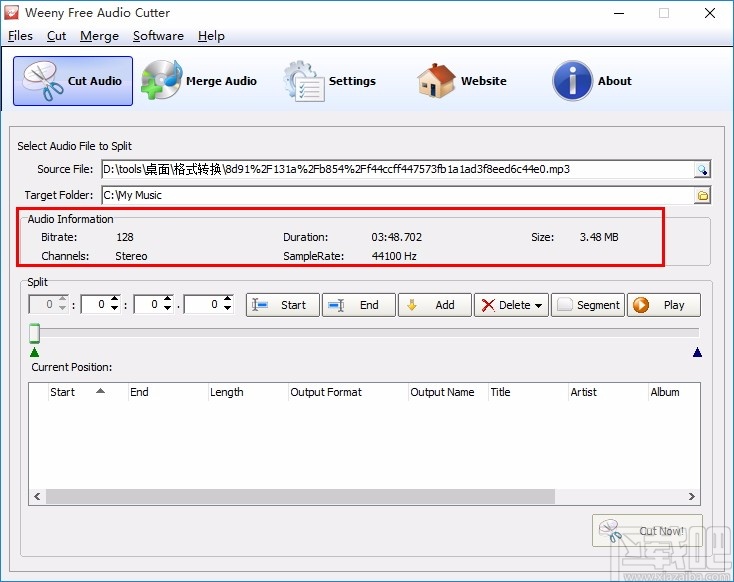Select the Cut Audio toolbar button
Viewport: 734px width, 582px height.
73,81
